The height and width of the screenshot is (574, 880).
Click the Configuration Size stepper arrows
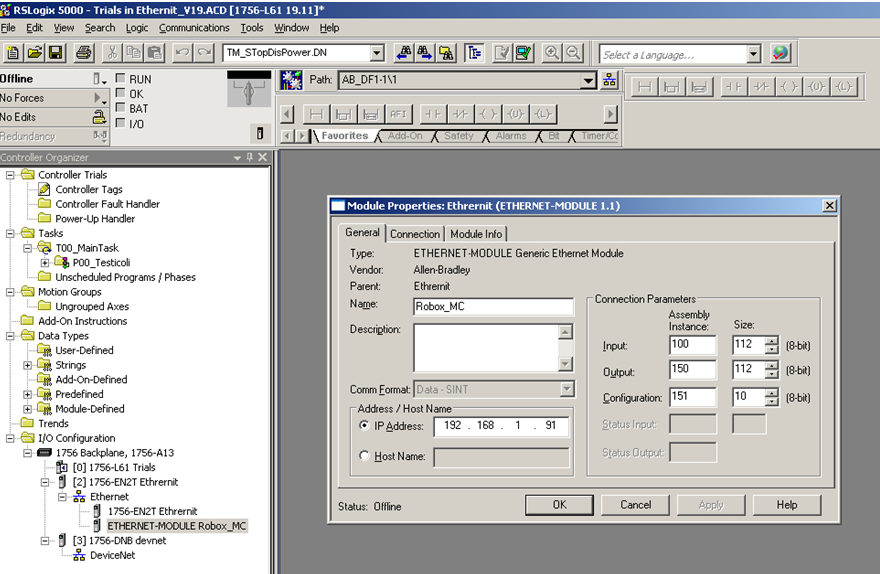[772, 397]
